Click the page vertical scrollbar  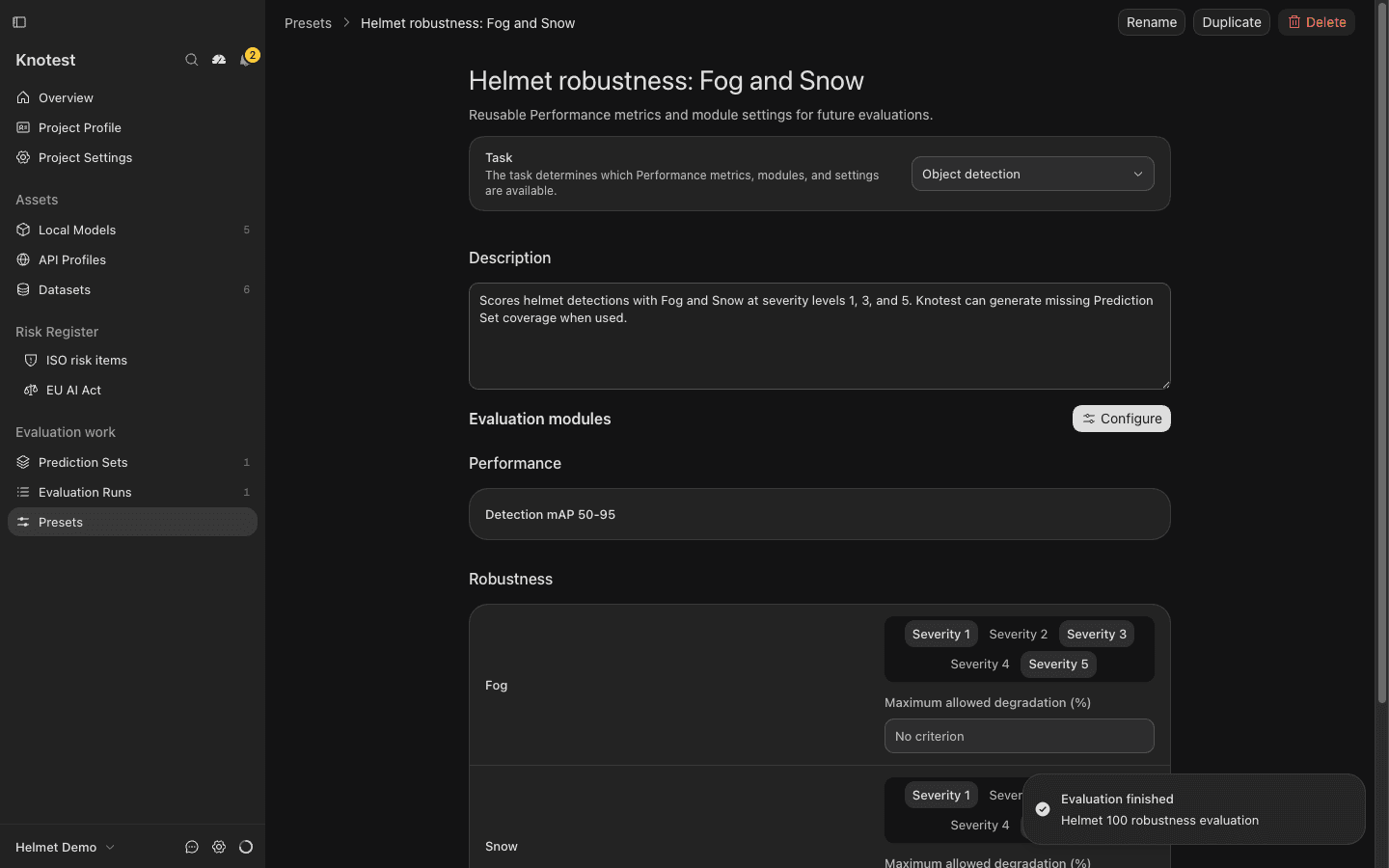[1381, 352]
